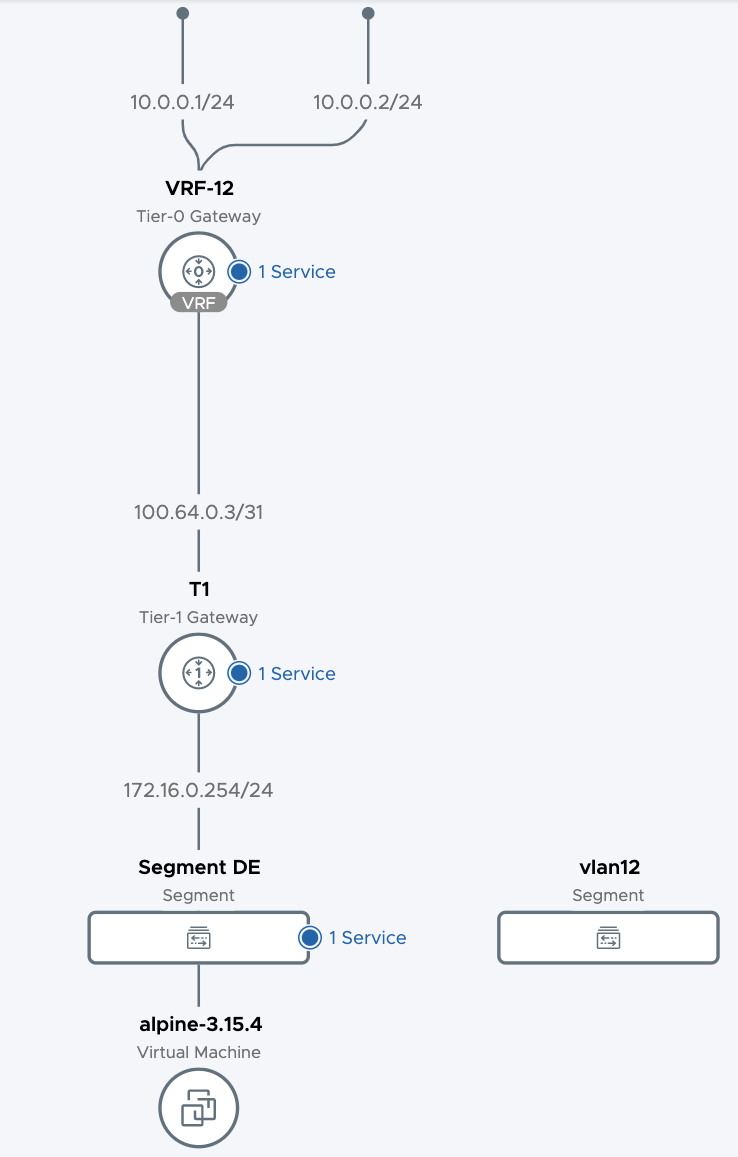Open the 1 Service link for T1

coord(297,673)
